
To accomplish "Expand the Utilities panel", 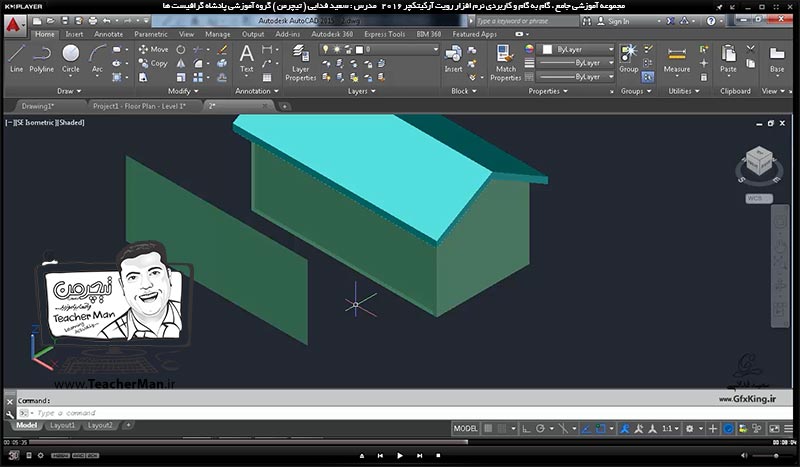I will 684,91.
